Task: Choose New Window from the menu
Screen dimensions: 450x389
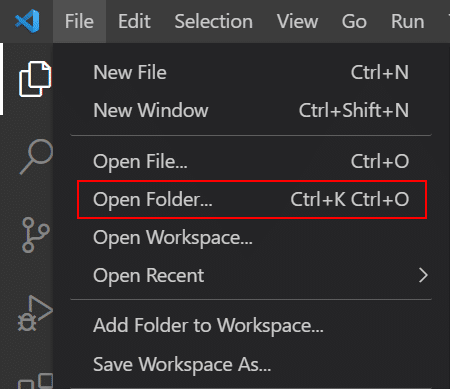Action: [251, 110]
